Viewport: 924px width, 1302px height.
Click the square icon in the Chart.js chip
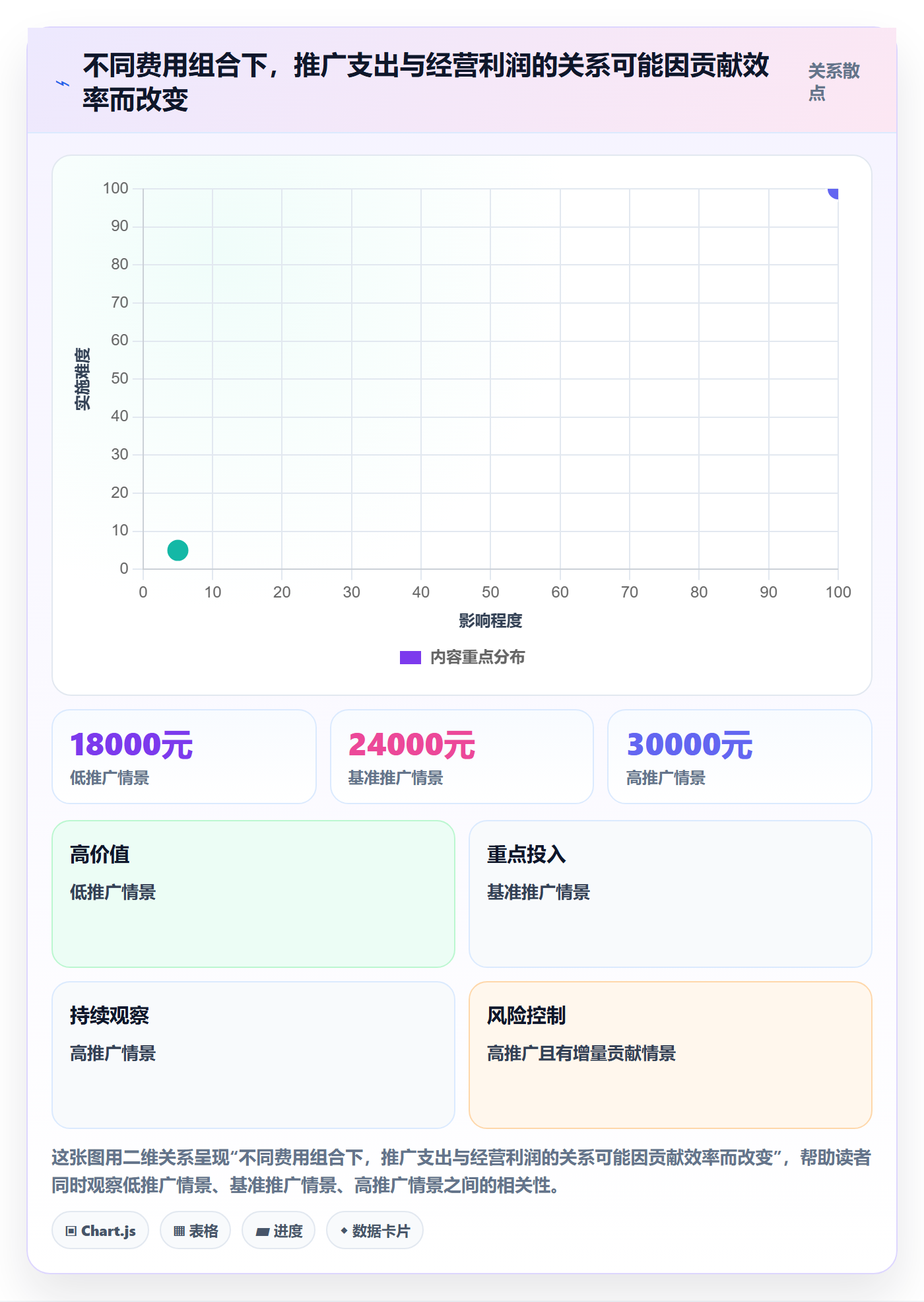(x=71, y=1231)
